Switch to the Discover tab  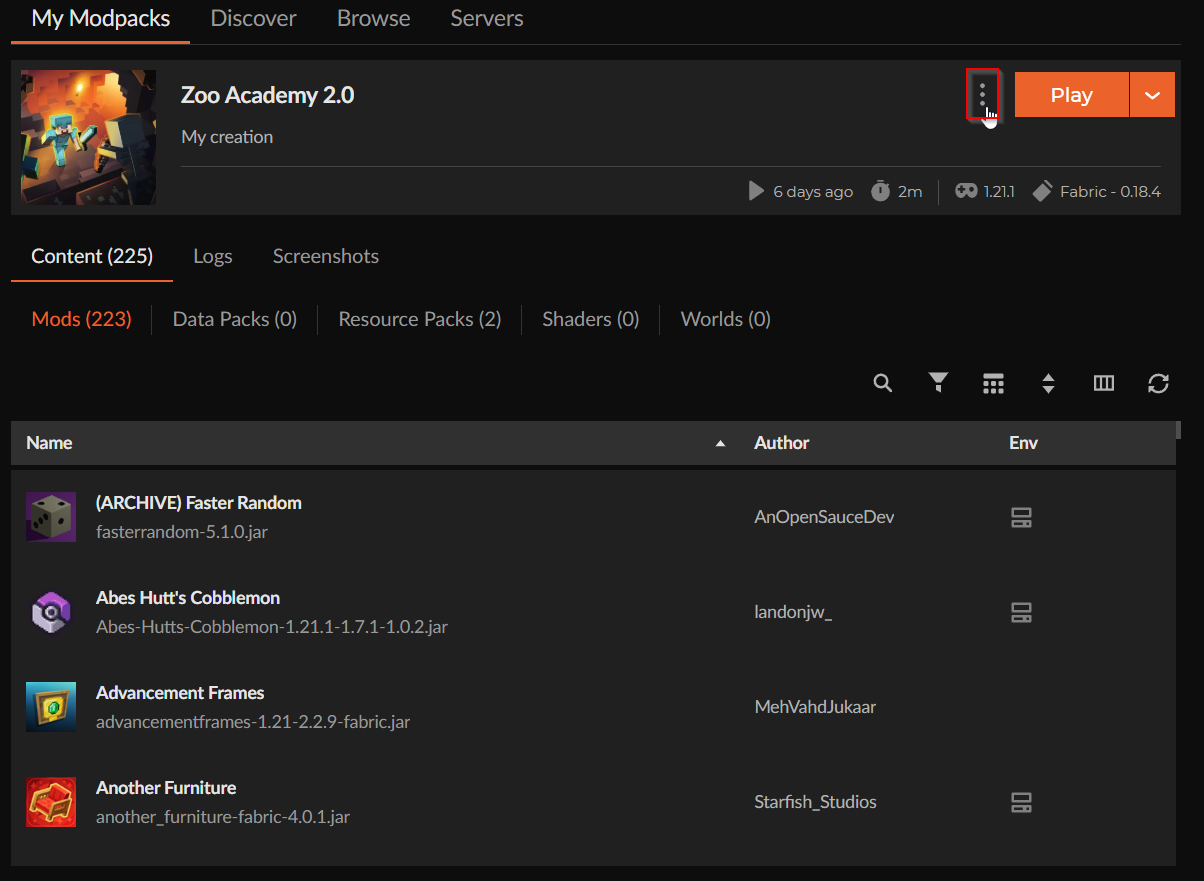[x=253, y=18]
